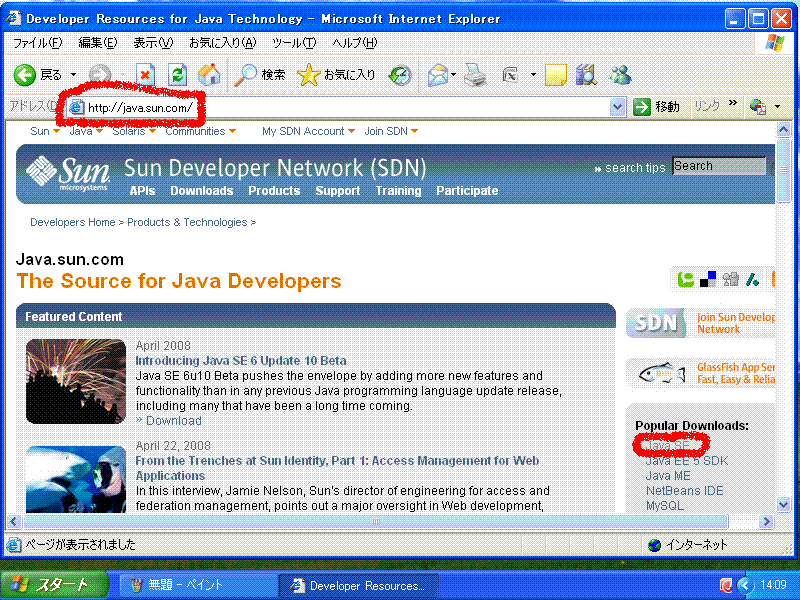This screenshot has width=800, height=600.
Task: Expand hidden tray icons with blue arrow
Action: click(x=745, y=585)
